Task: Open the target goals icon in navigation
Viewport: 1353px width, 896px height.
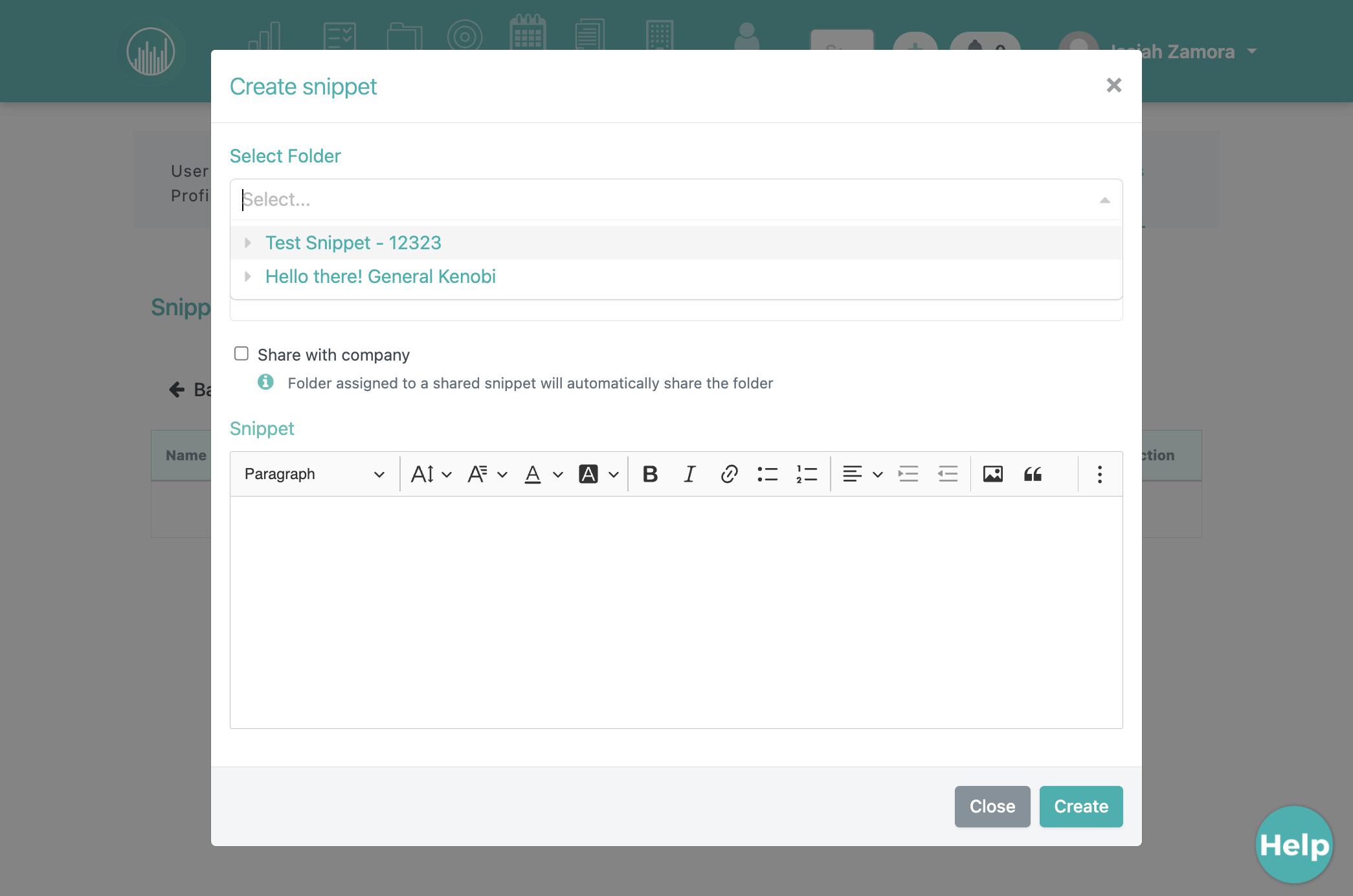Action: (x=465, y=36)
